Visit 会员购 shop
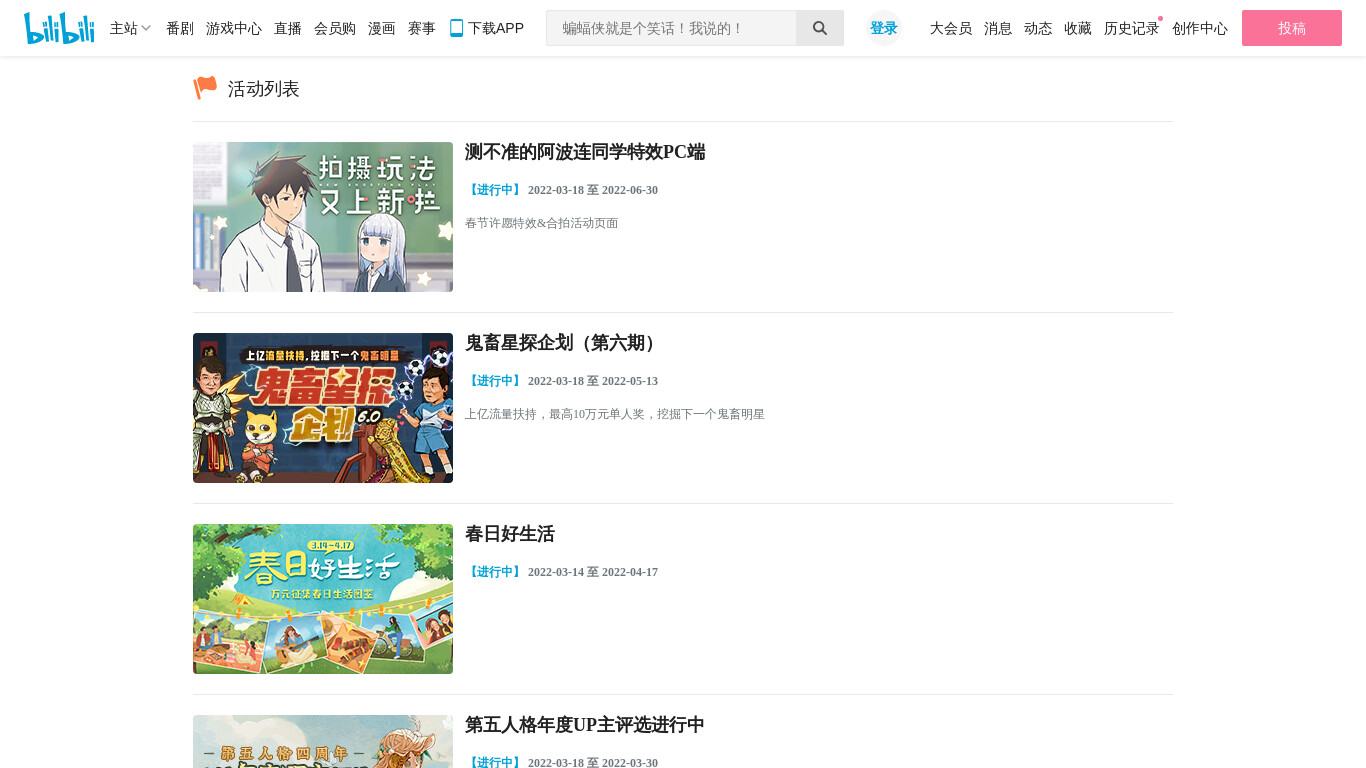 (335, 28)
